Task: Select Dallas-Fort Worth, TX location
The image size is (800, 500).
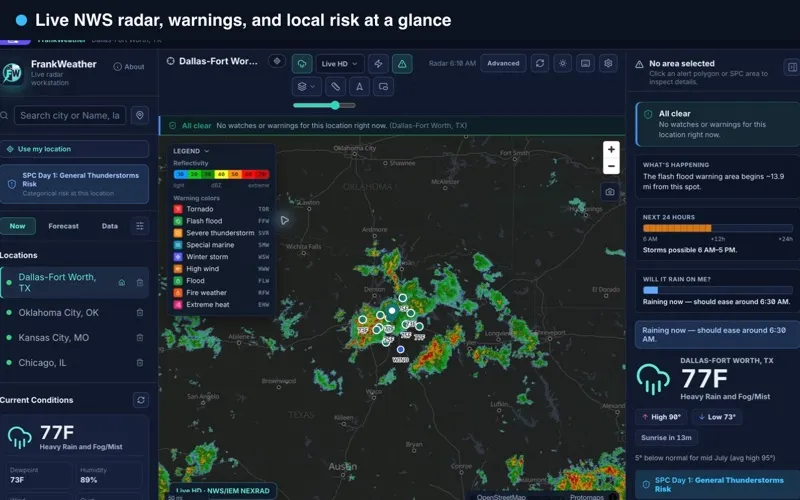Action: [x=74, y=283]
